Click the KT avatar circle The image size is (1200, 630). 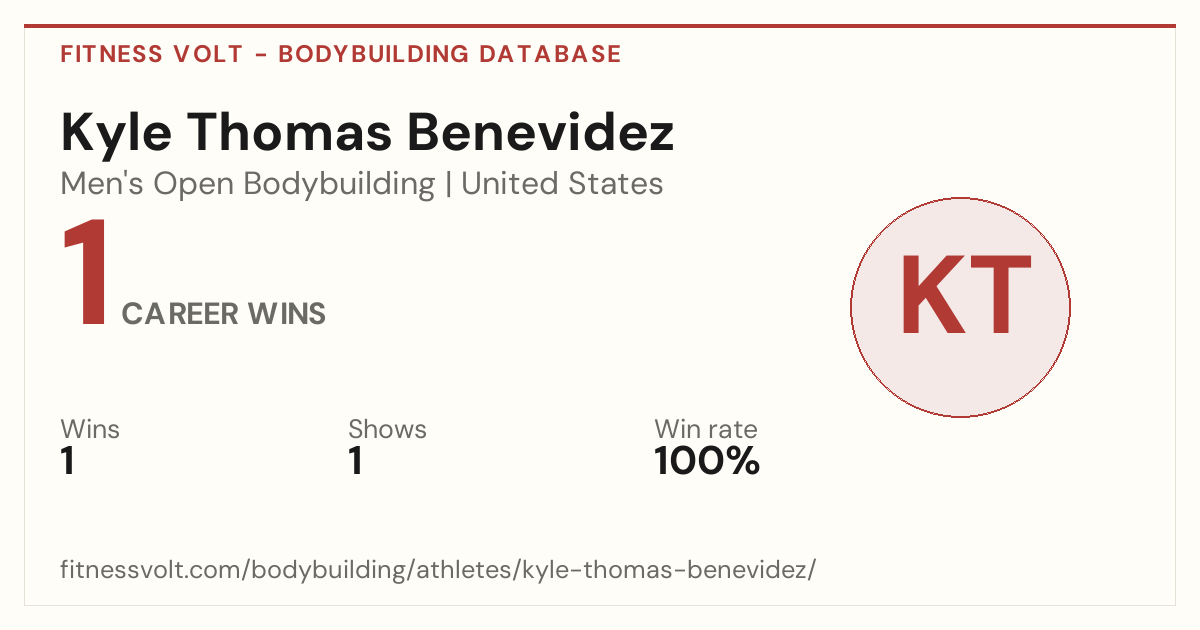click(x=960, y=307)
